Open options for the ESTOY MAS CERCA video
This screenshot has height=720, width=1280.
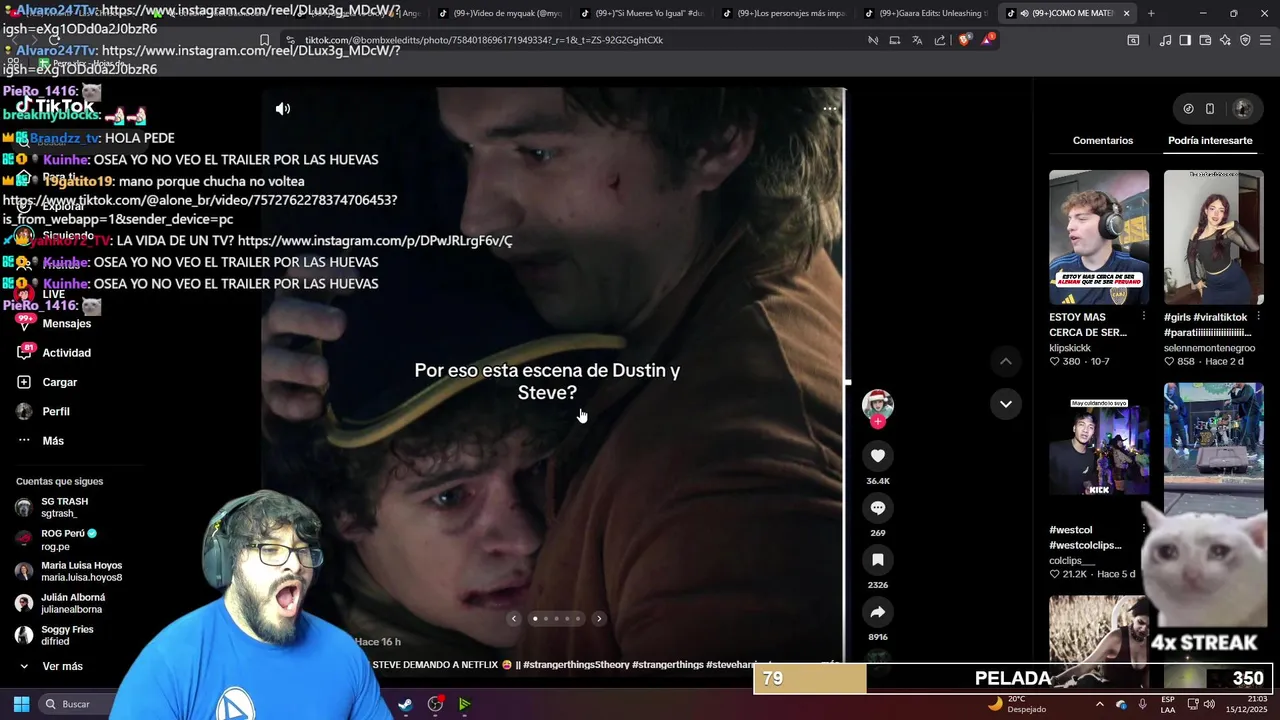(1143, 317)
